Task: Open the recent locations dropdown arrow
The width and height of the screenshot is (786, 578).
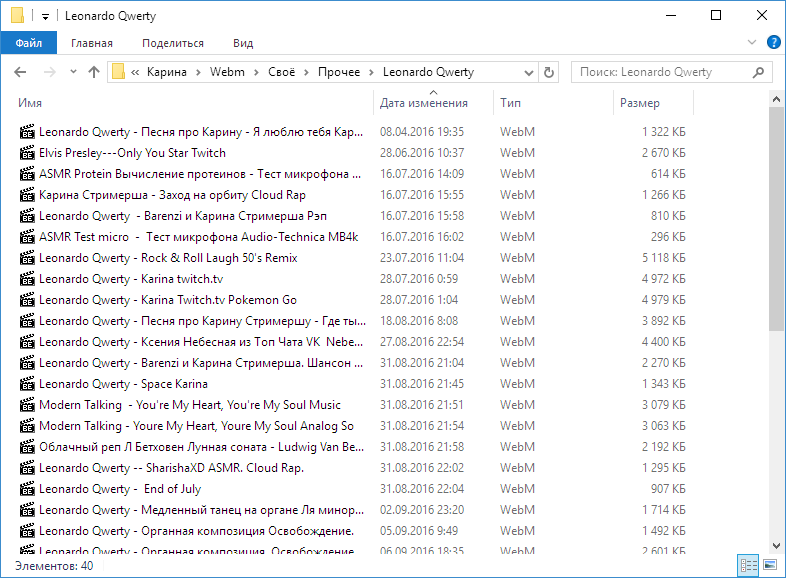Action: tap(73, 72)
